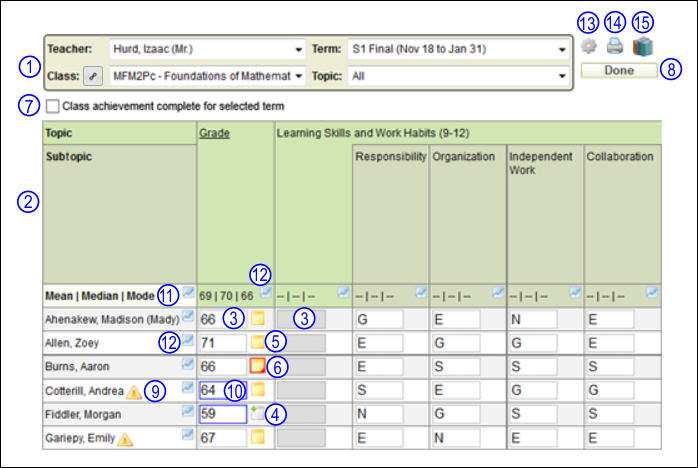Click the add comment icon for Fiddler, Morgan
698x468 pixels.
257,413
